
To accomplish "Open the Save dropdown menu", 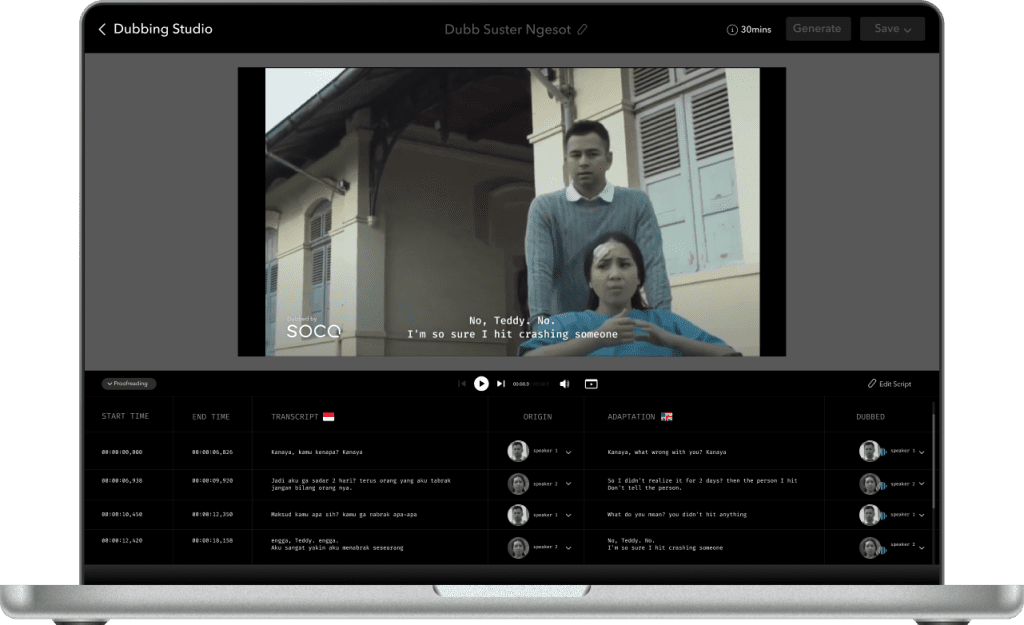I will tap(892, 29).
